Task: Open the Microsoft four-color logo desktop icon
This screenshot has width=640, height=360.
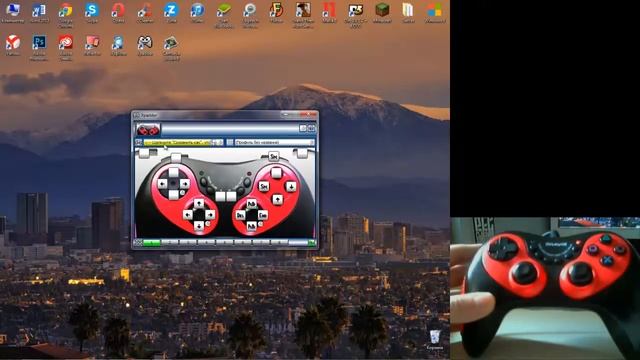Action: click(x=435, y=12)
